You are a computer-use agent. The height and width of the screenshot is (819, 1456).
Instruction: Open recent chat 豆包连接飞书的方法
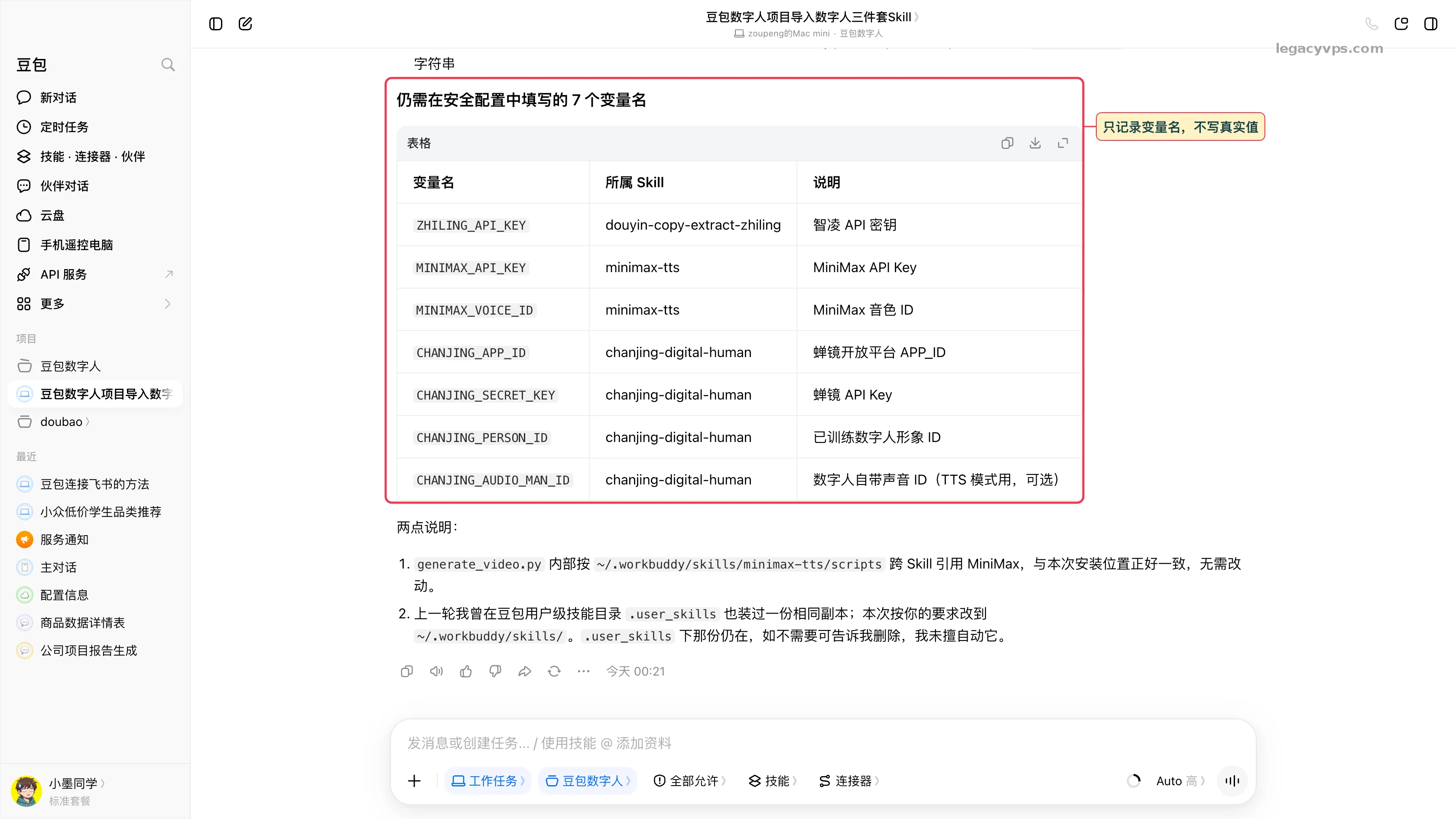(95, 484)
